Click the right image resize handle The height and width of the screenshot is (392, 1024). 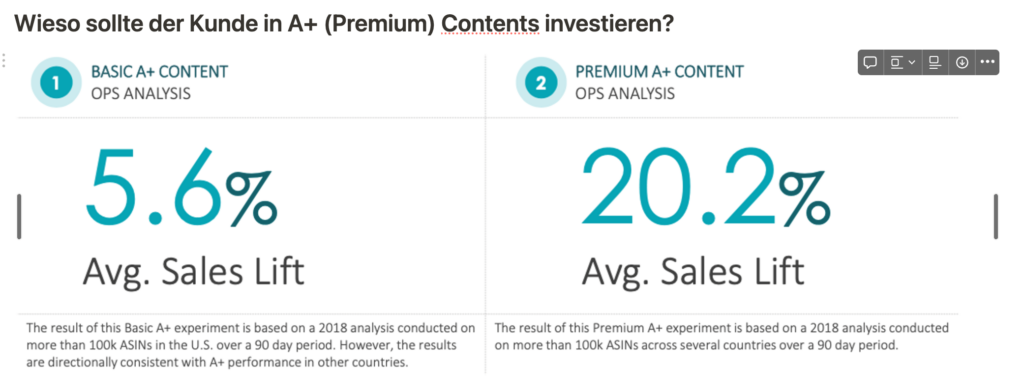pyautogui.click(x=996, y=216)
